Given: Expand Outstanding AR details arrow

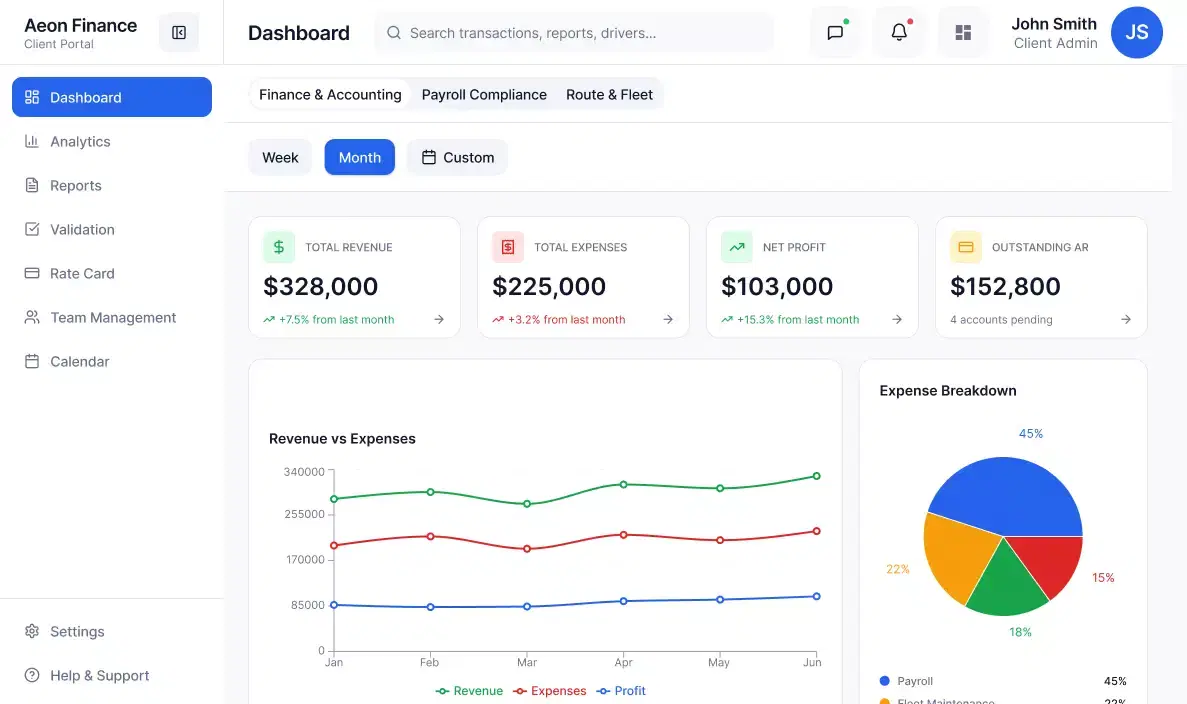Looking at the screenshot, I should click(1126, 320).
